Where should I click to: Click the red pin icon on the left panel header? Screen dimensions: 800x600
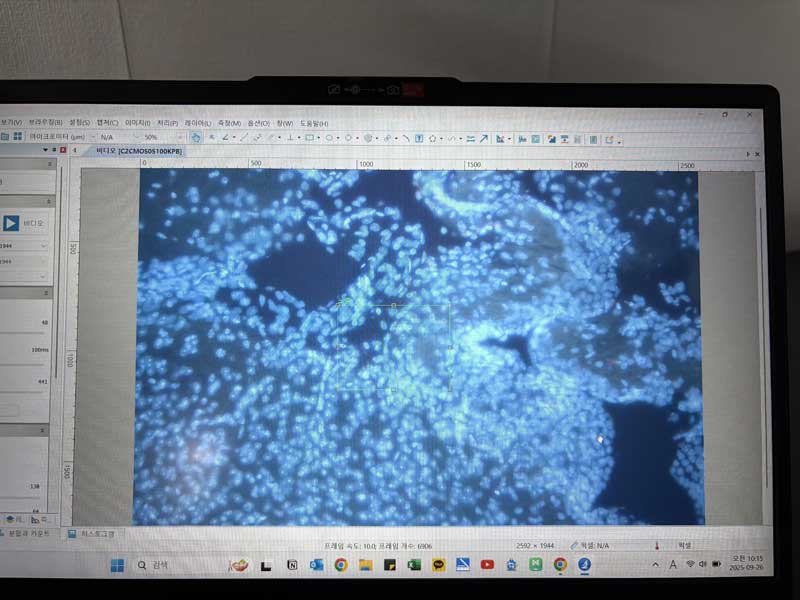click(64, 150)
